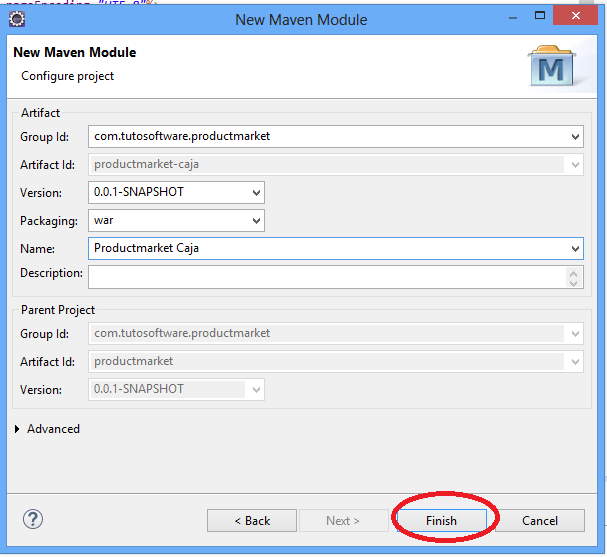Click the 'Packaging:' label
Viewport: 607px width, 557px height.
click(x=49, y=221)
